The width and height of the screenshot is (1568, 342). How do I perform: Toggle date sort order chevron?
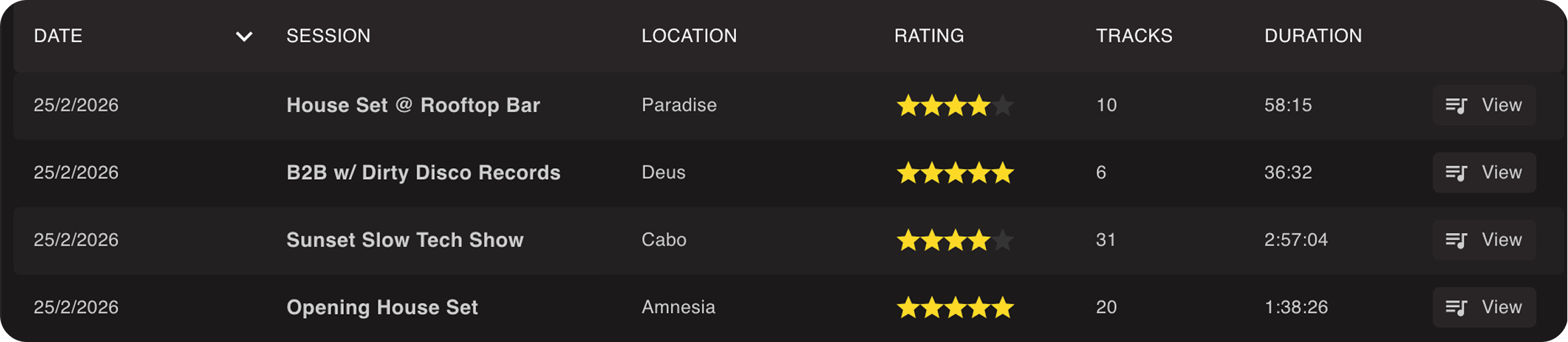tap(244, 36)
